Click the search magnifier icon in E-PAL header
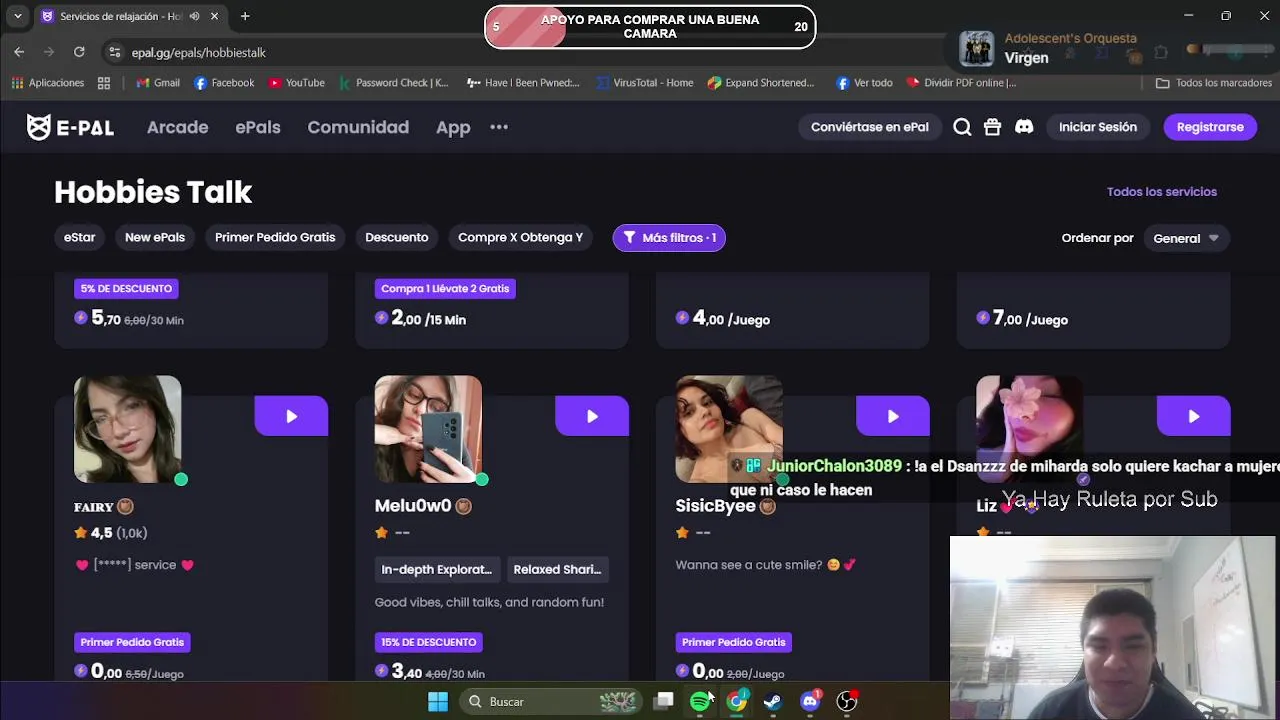This screenshot has width=1280, height=720. (x=962, y=127)
